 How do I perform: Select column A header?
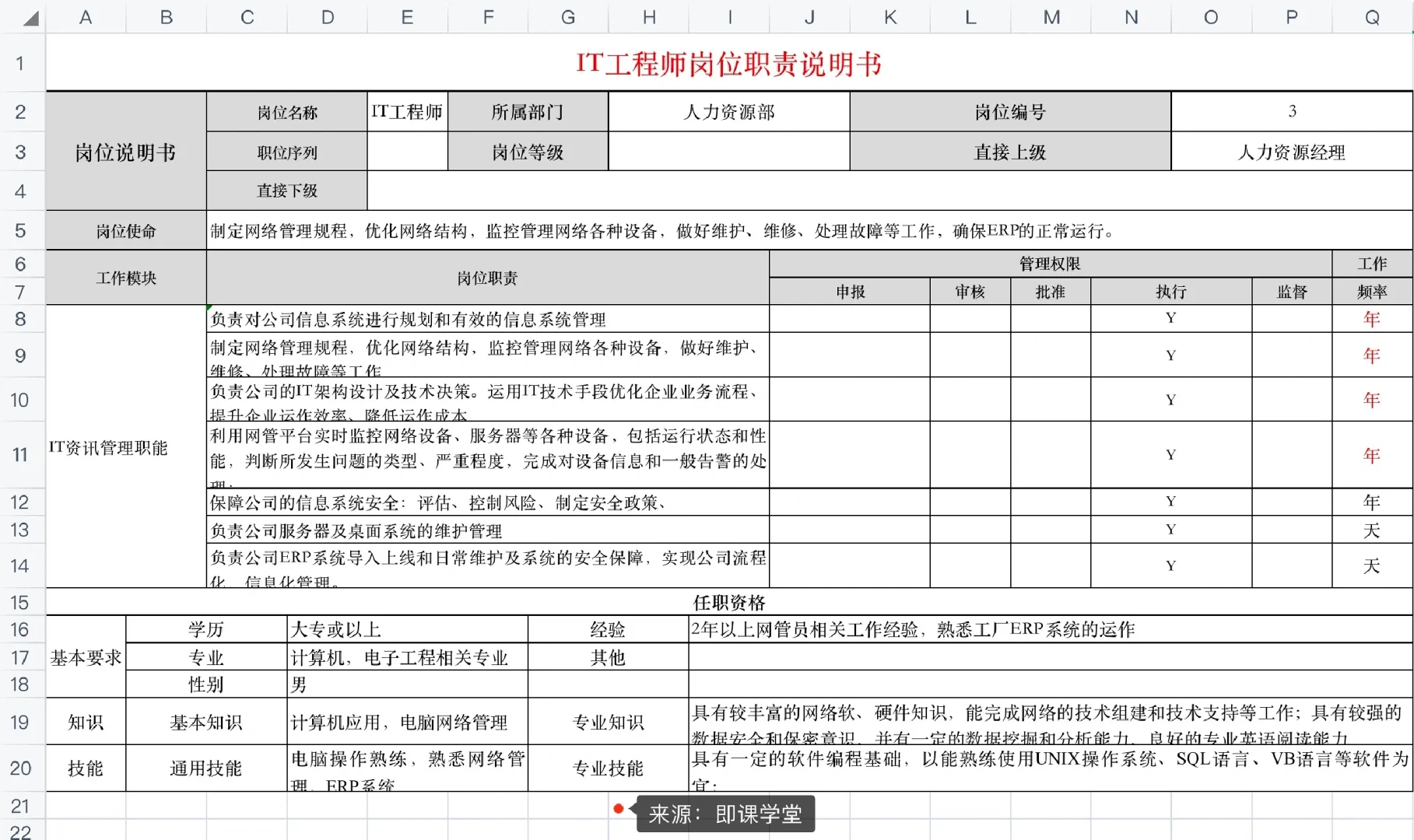click(x=86, y=16)
